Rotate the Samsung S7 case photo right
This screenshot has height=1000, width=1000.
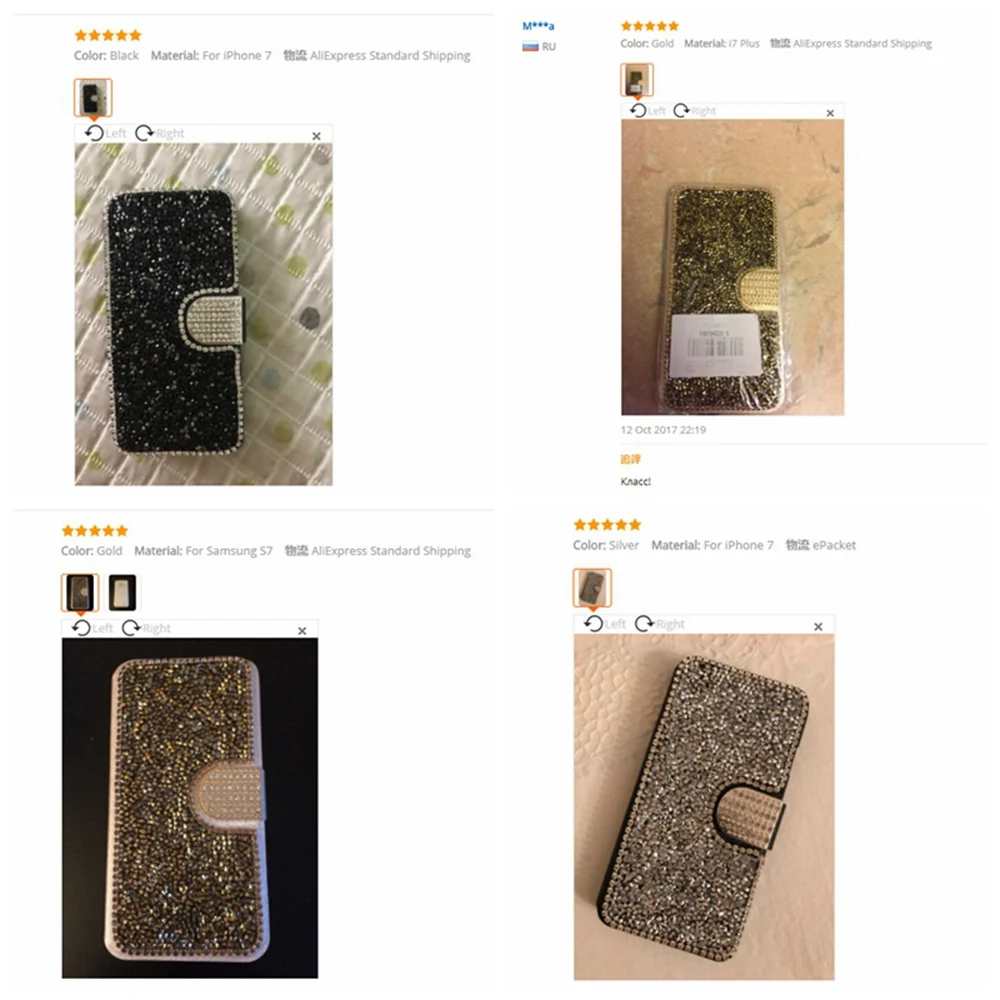point(143,628)
